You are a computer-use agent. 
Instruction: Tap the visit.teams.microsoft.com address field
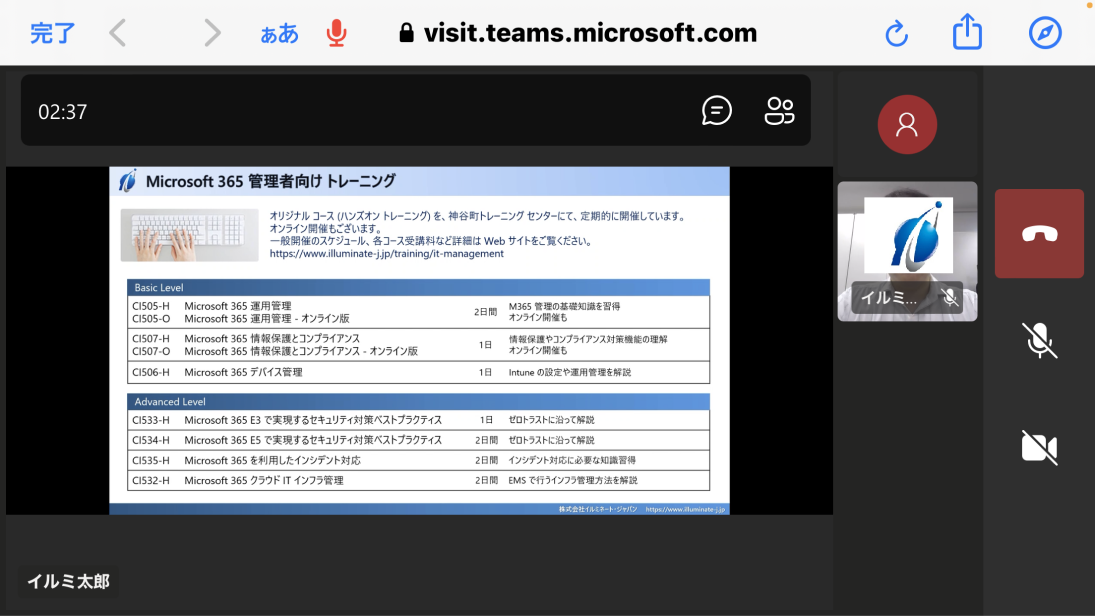coord(578,33)
